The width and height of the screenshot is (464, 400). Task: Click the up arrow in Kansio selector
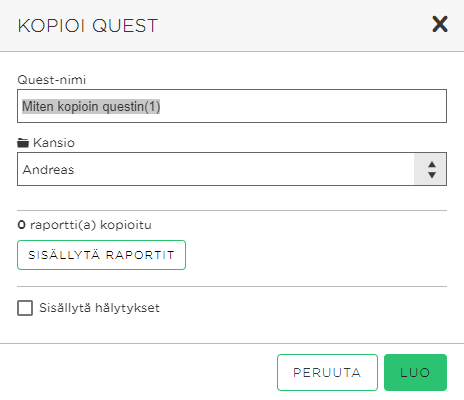pos(432,164)
